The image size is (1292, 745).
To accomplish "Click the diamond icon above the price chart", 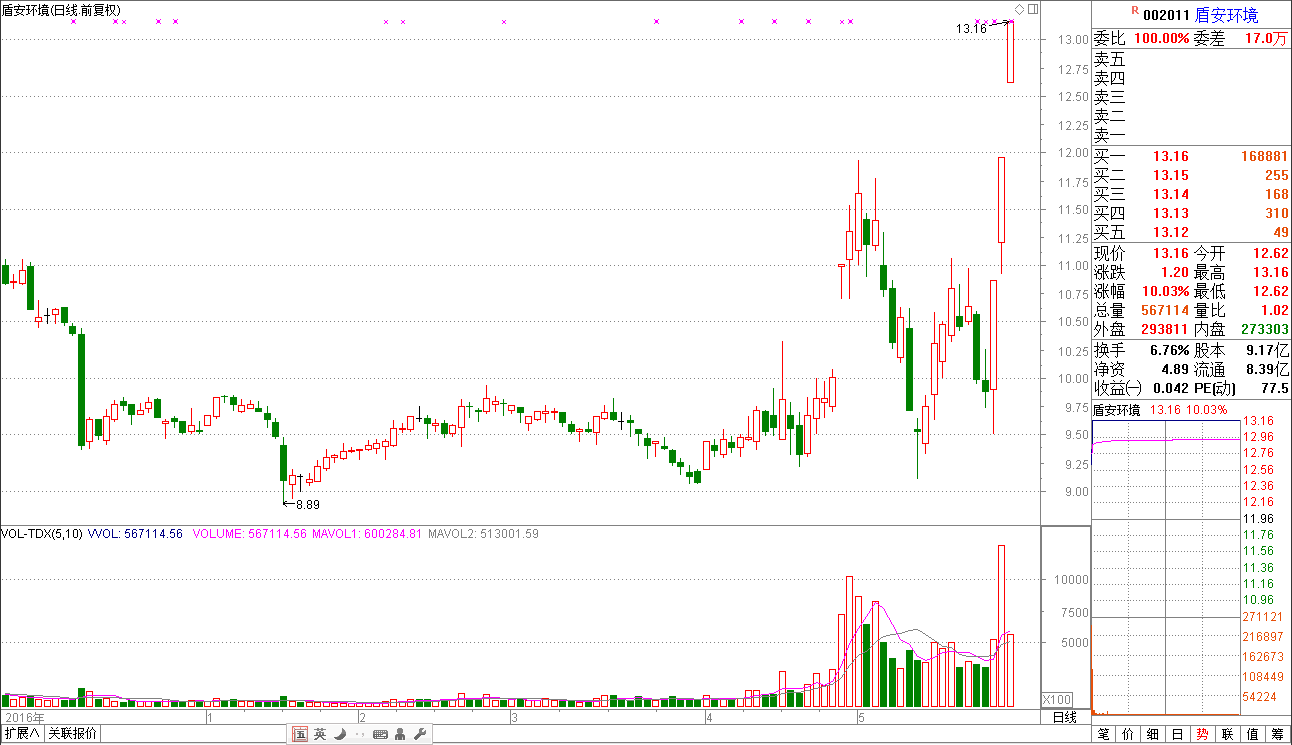I will (x=1019, y=9).
